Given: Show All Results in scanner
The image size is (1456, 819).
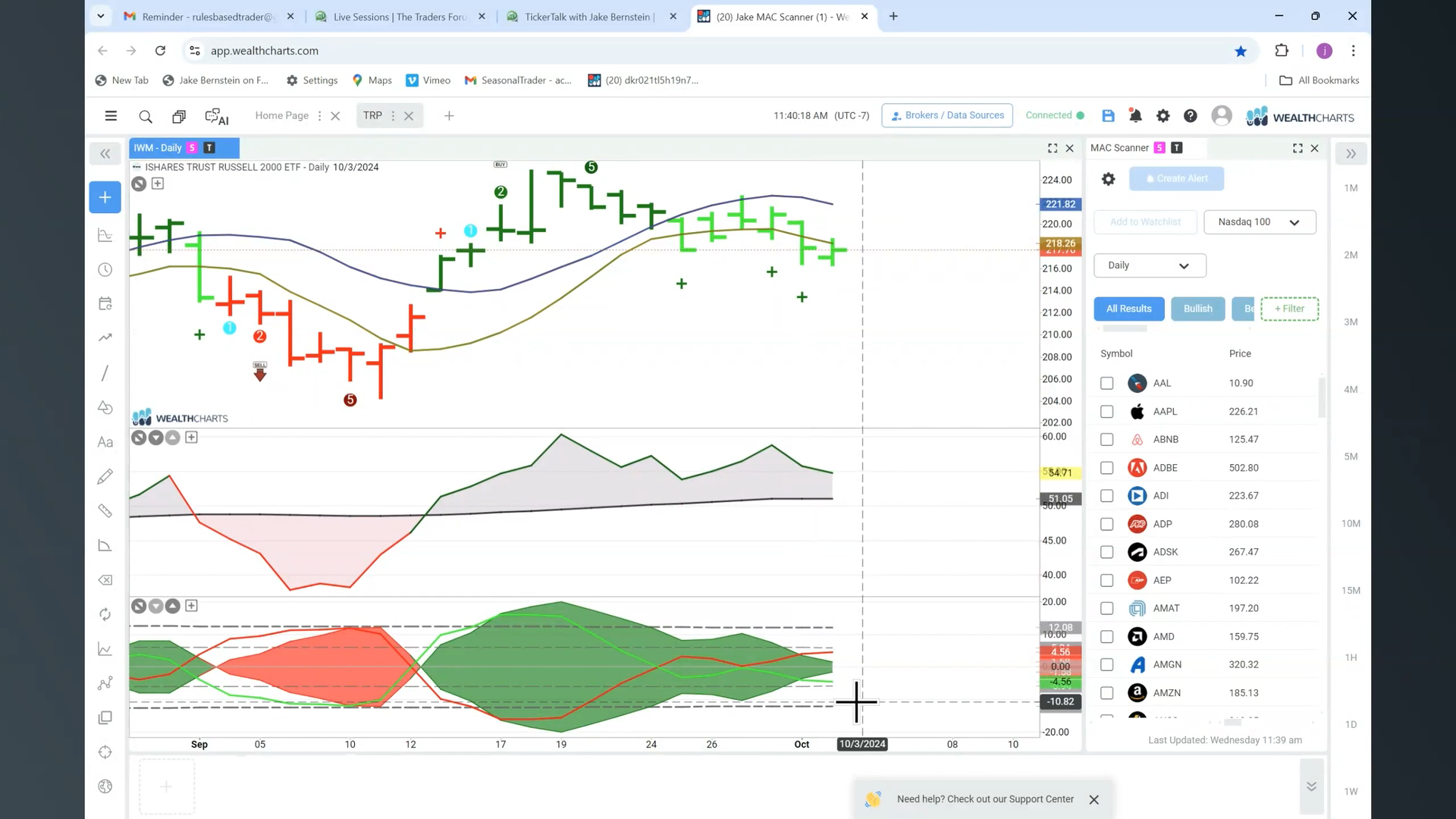Looking at the screenshot, I should [1128, 309].
